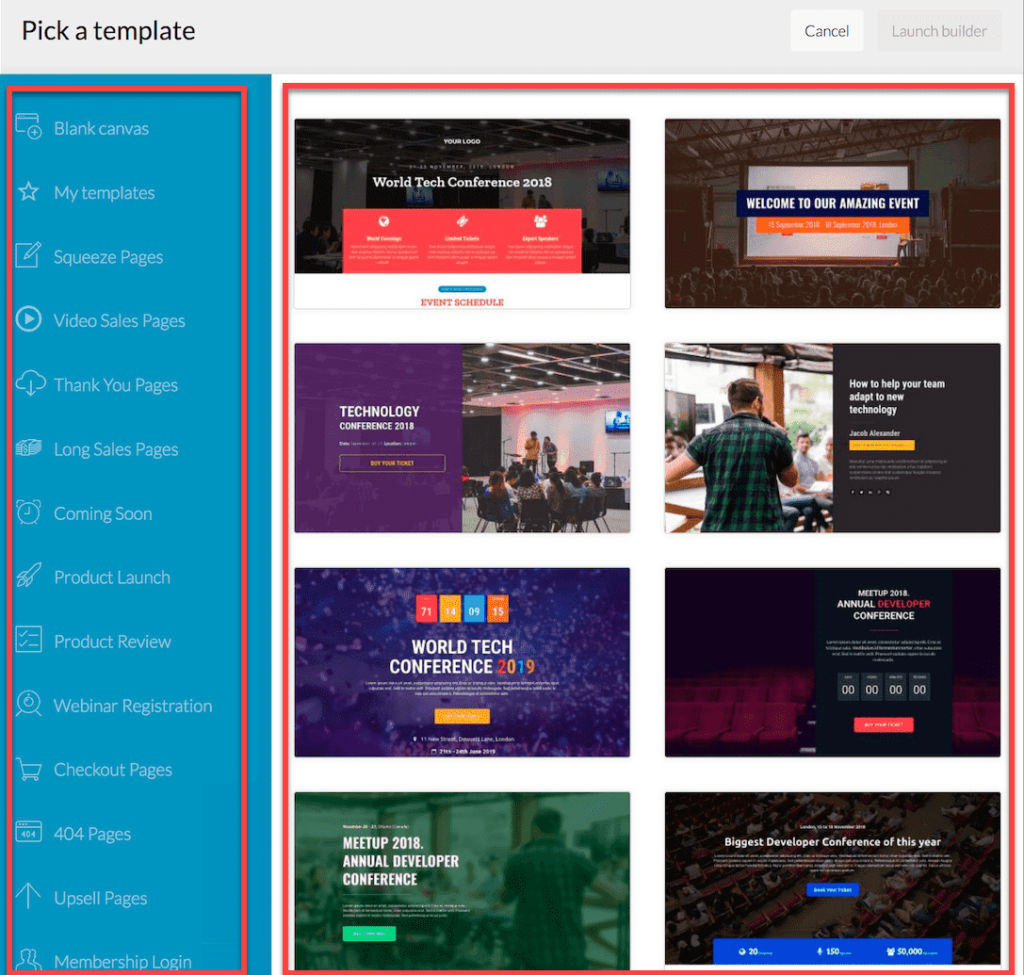Image resolution: width=1024 pixels, height=975 pixels.
Task: Select Squeeze Pages template category
Action: point(108,257)
